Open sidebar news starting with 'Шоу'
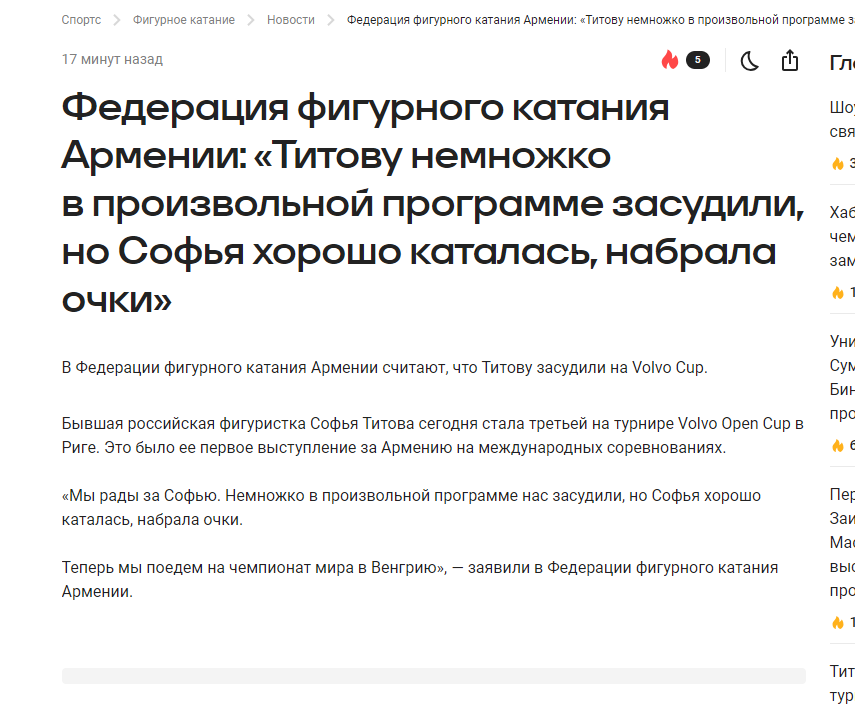Image resolution: width=855 pixels, height=710 pixels. (x=842, y=119)
